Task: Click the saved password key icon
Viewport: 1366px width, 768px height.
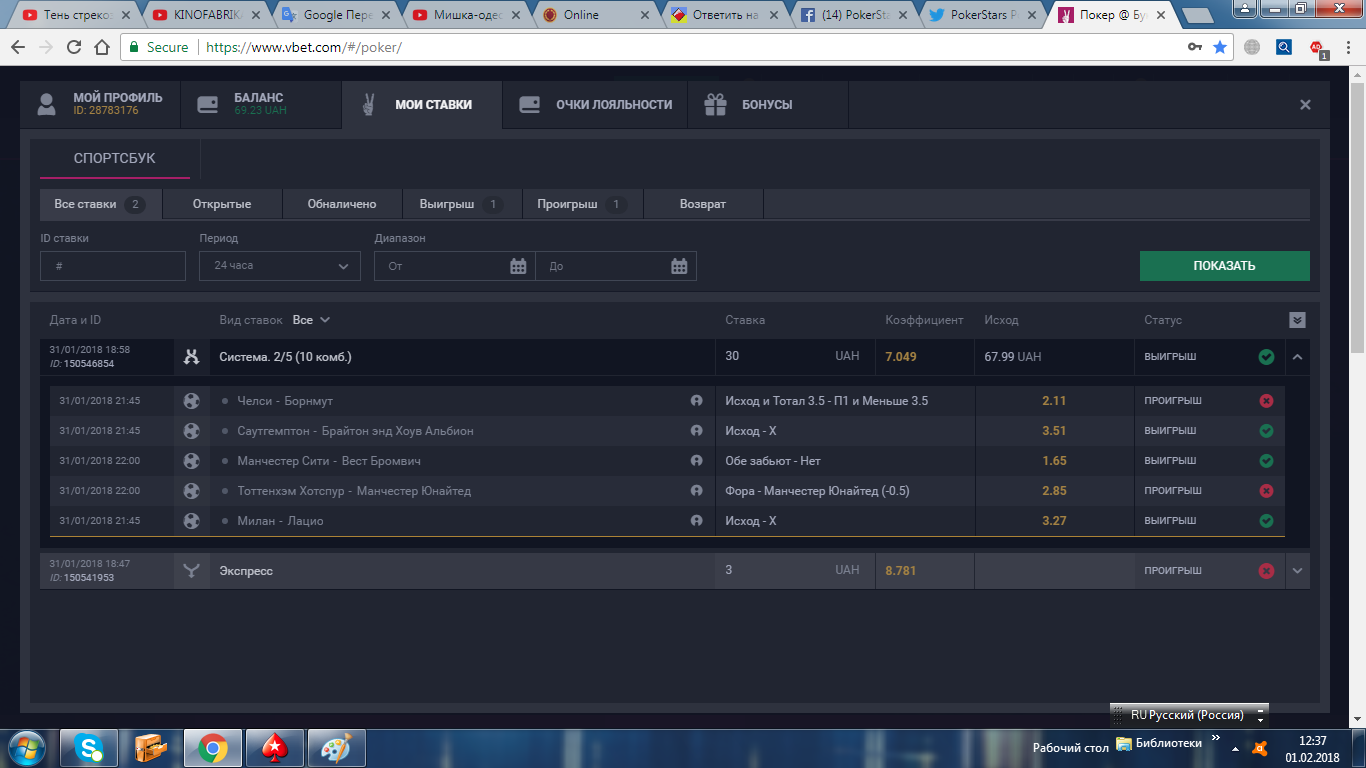Action: (1194, 47)
